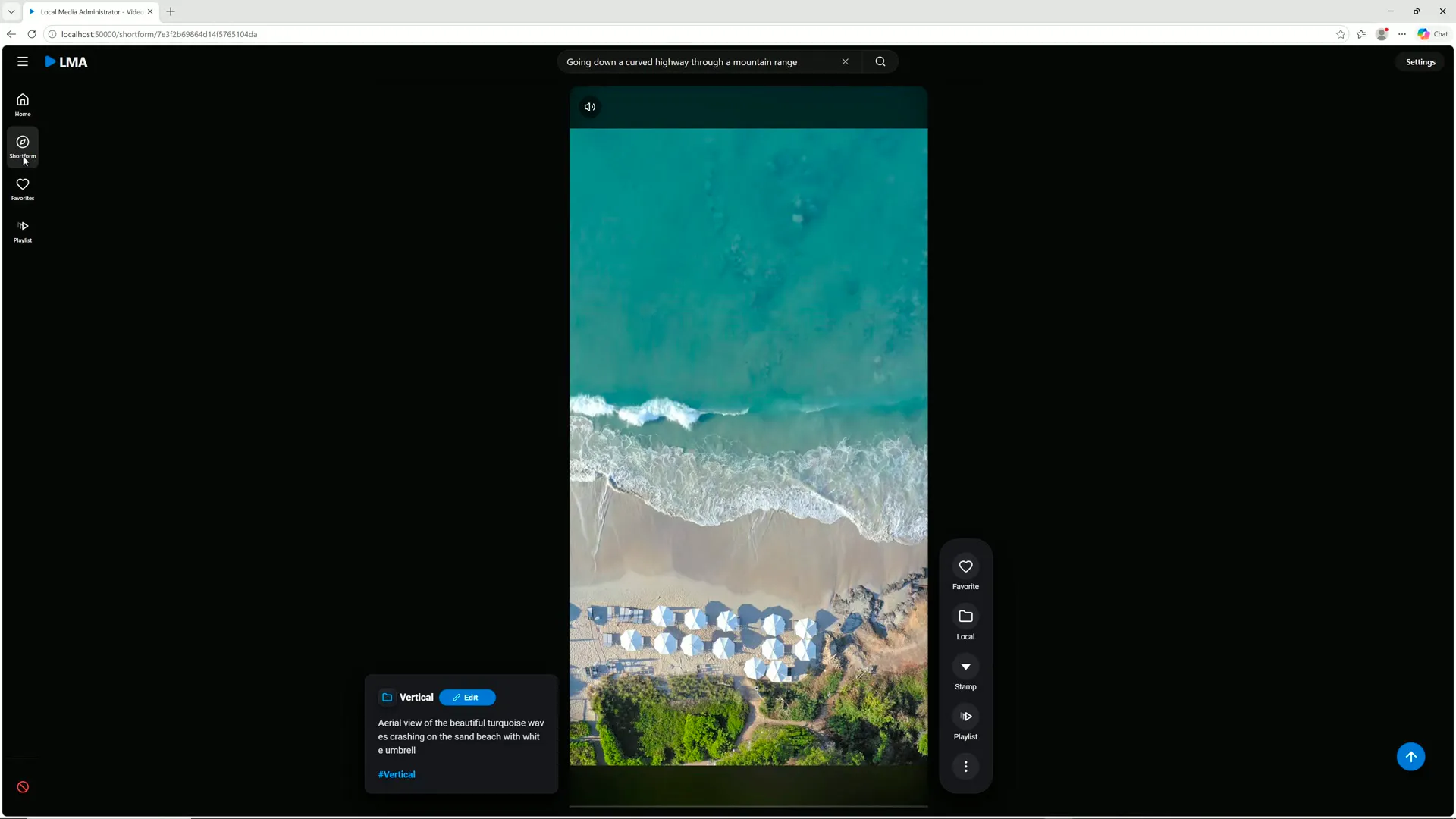Click the Vertical title text
This screenshot has width=1456, height=819.
coord(416,698)
